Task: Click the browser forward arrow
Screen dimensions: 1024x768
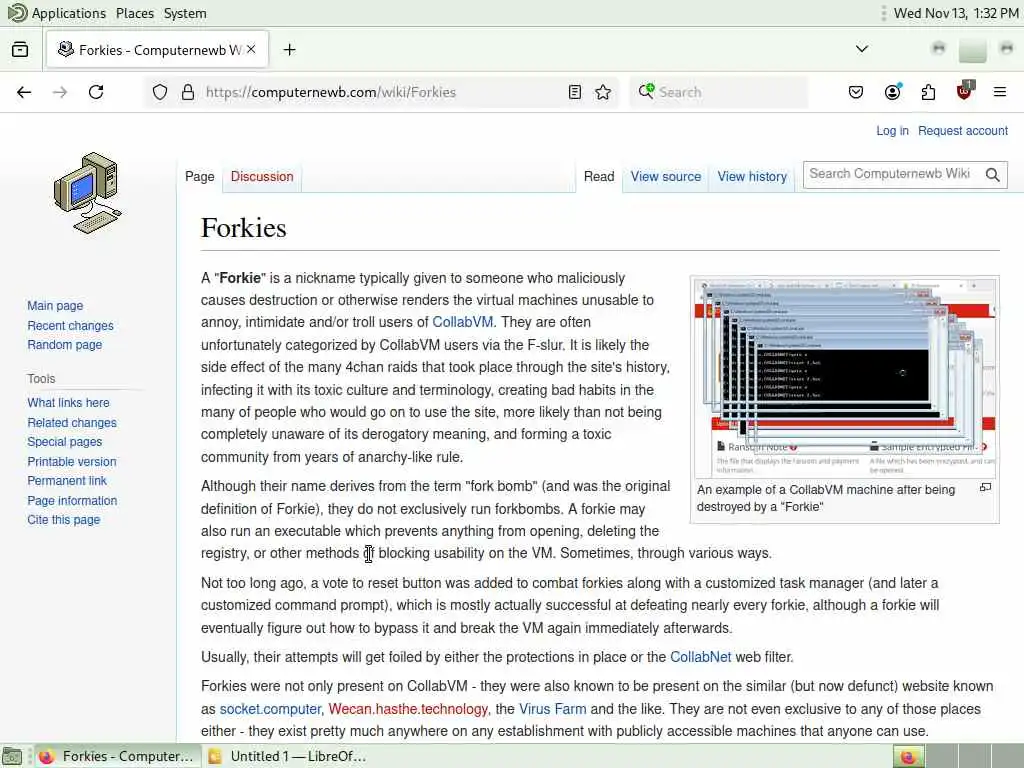Action: [60, 92]
